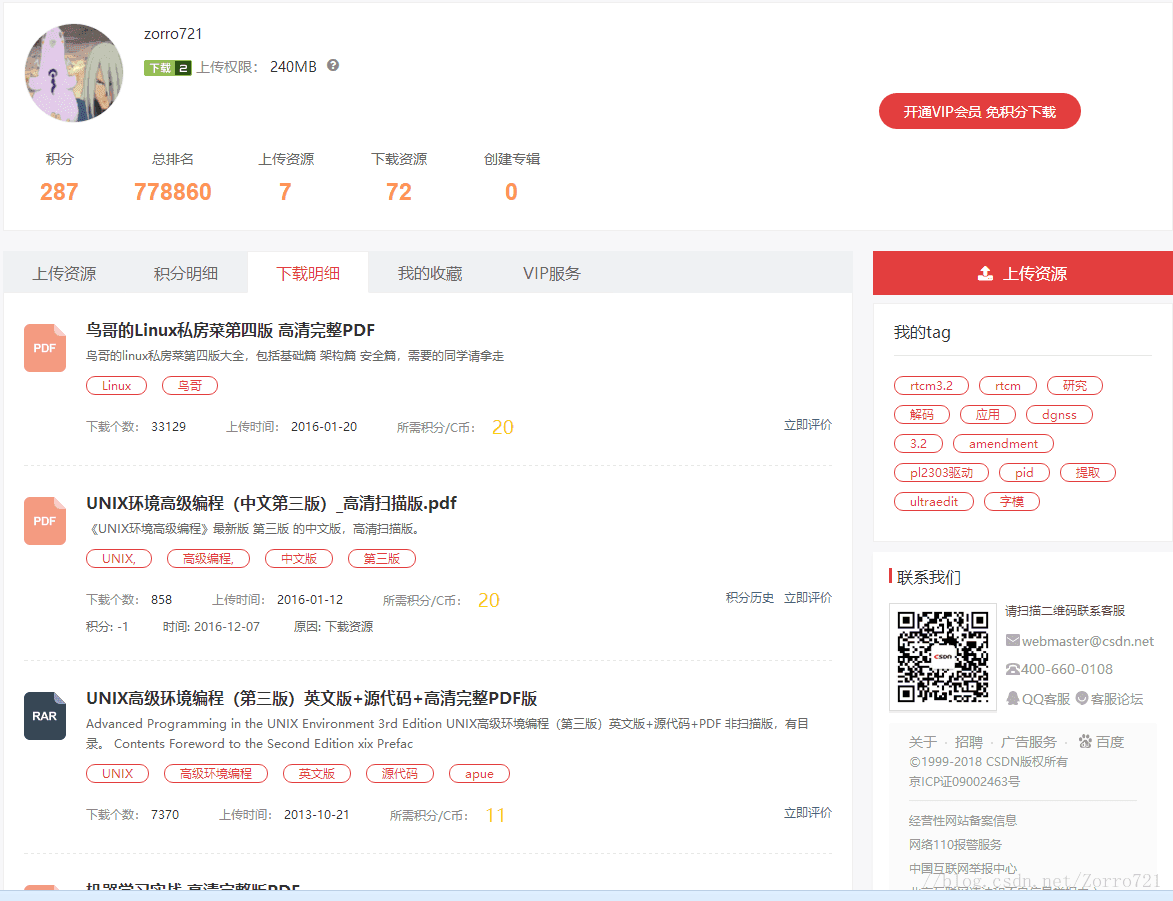The image size is (1173, 901).
Task: Click the 招聘 footer link
Action: [969, 742]
